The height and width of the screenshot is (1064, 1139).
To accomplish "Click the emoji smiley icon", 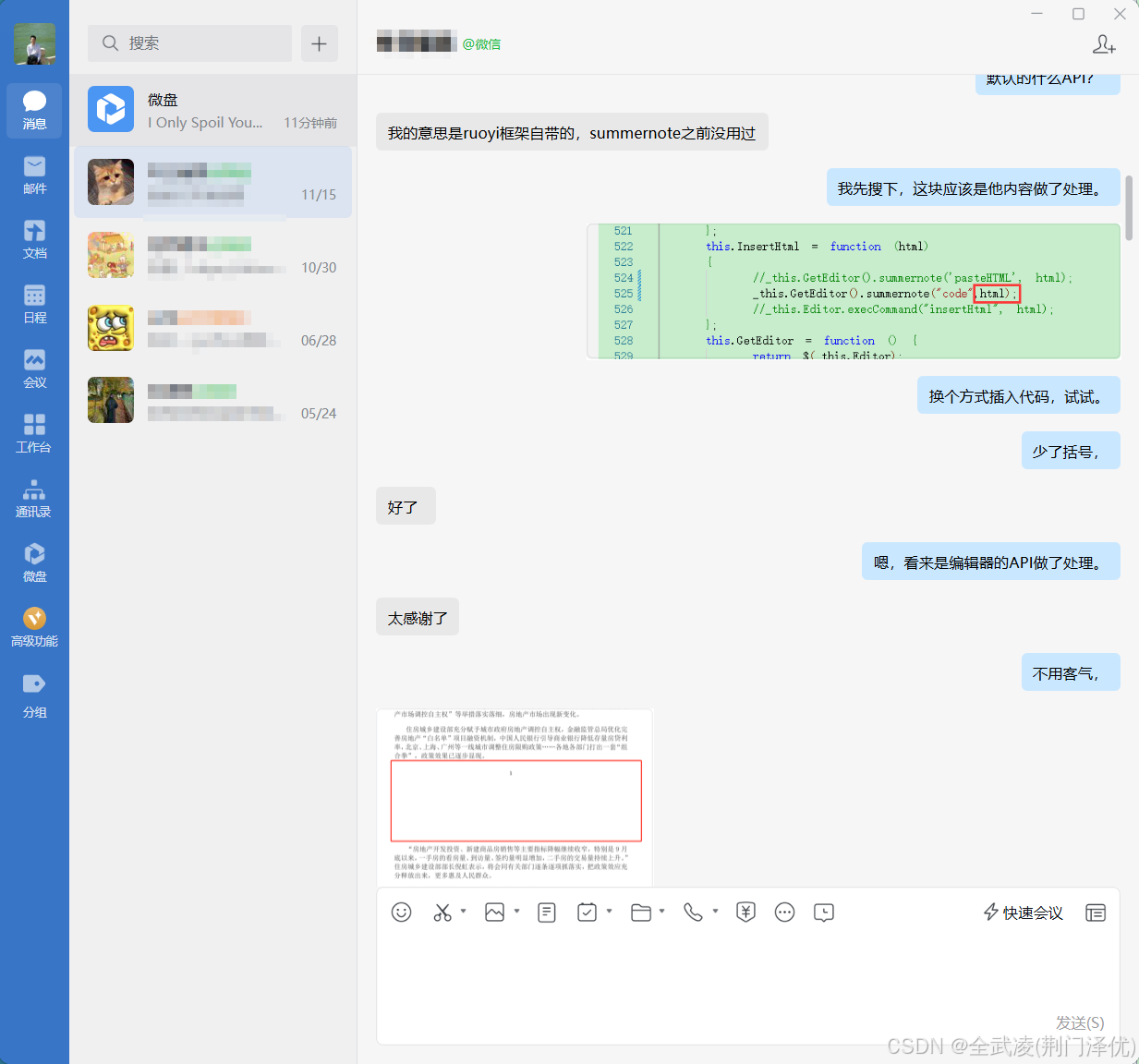I will 401,913.
